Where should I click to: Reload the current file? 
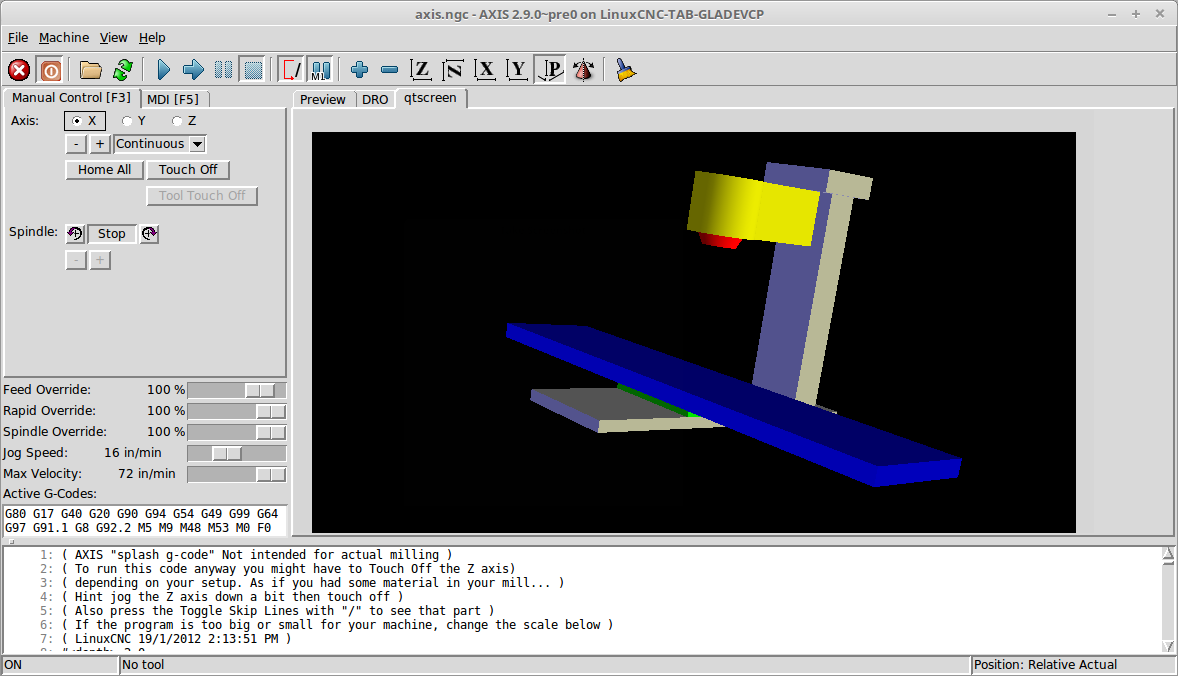[123, 70]
